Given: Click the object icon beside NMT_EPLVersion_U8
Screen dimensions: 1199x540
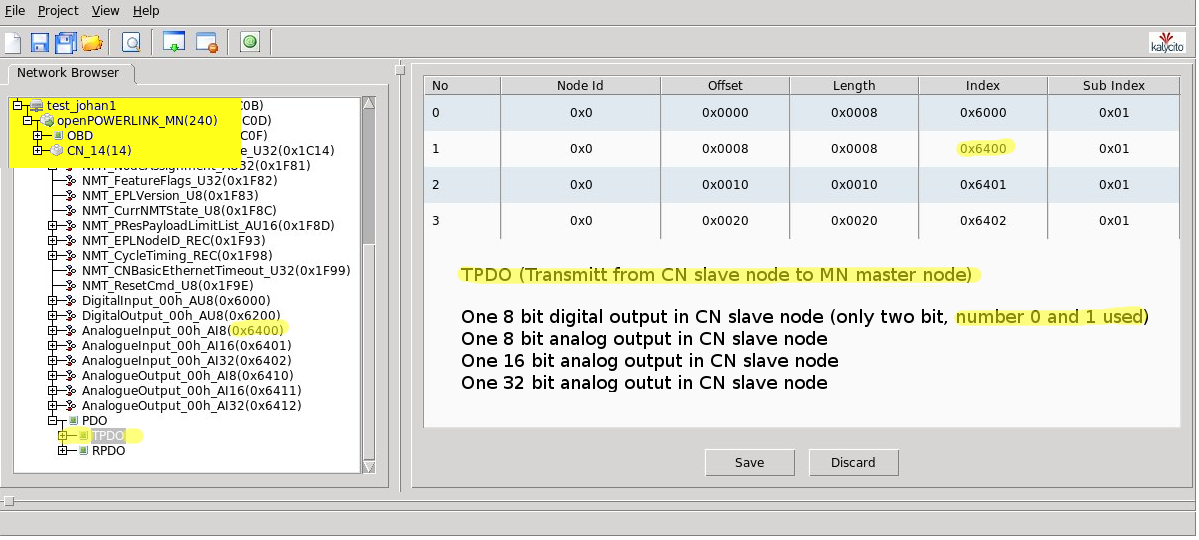Looking at the screenshot, I should [x=71, y=196].
